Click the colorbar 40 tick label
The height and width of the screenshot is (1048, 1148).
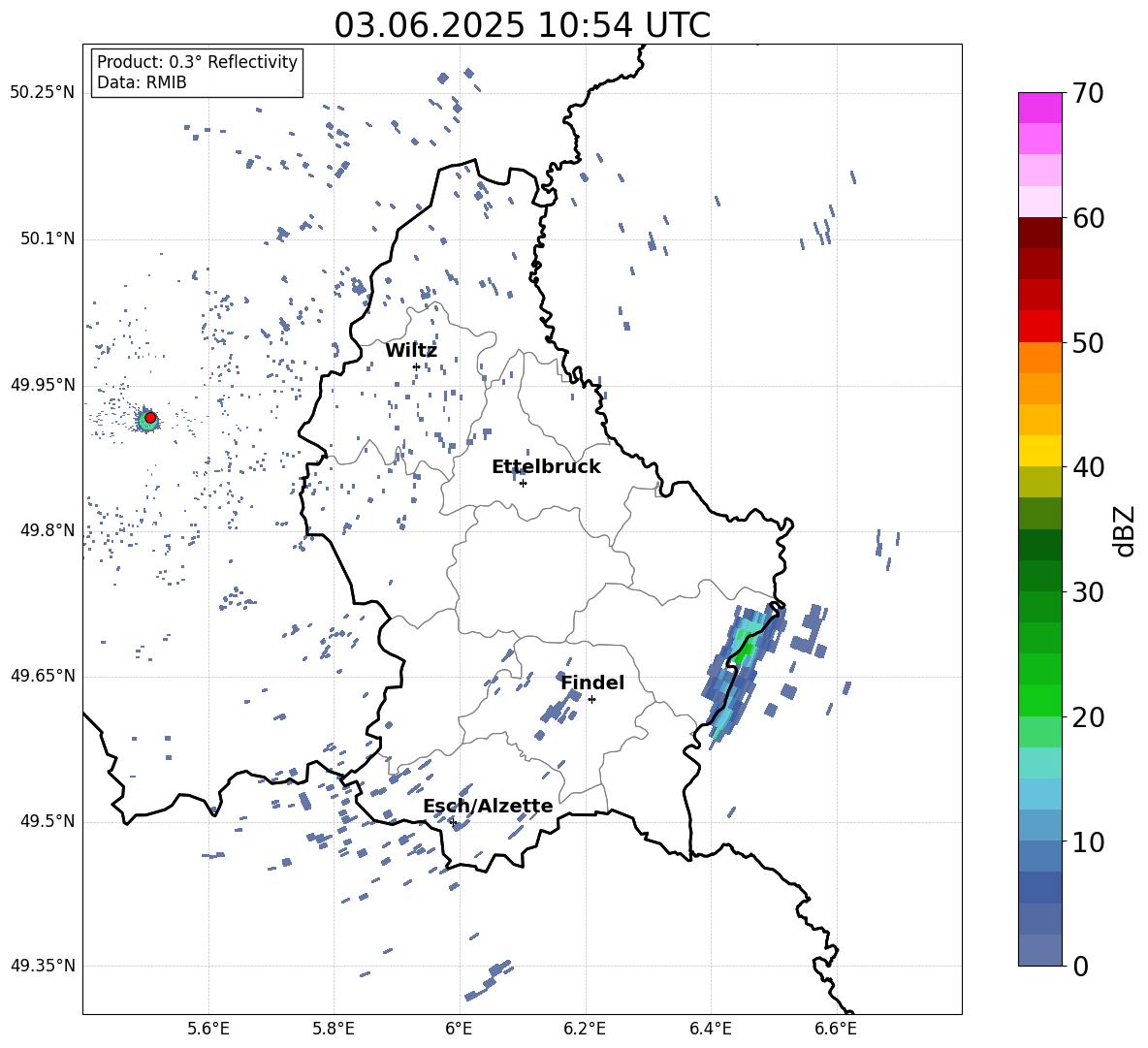pyautogui.click(x=1088, y=467)
